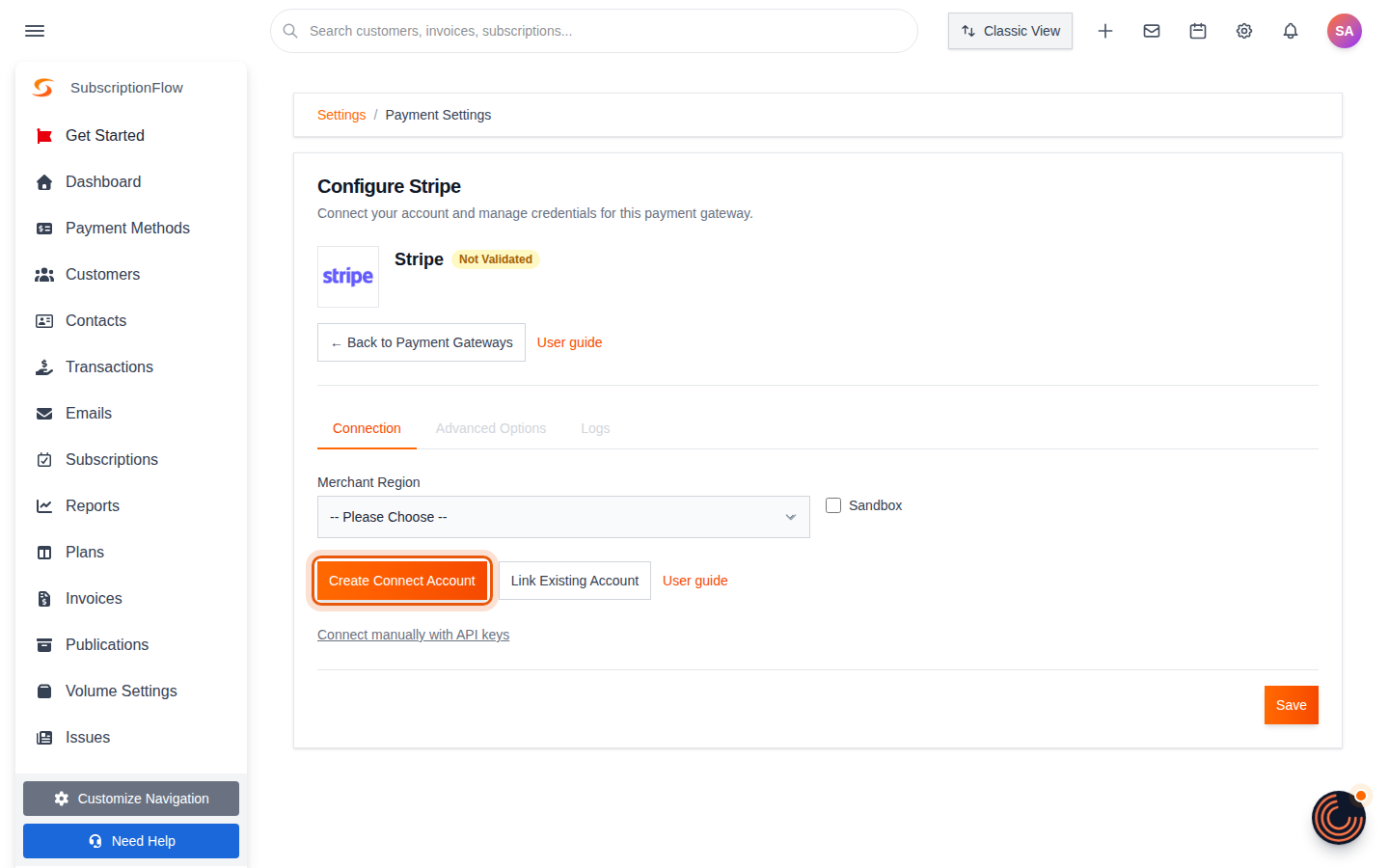The image size is (1389, 868).
Task: Click the plus quick-add icon
Action: [x=1105, y=31]
